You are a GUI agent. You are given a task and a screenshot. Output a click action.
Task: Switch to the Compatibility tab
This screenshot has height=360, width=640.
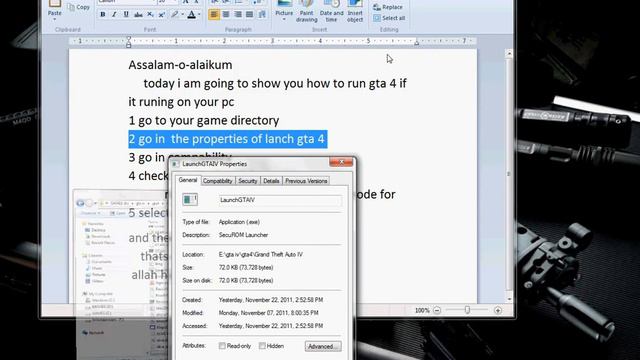(x=218, y=181)
